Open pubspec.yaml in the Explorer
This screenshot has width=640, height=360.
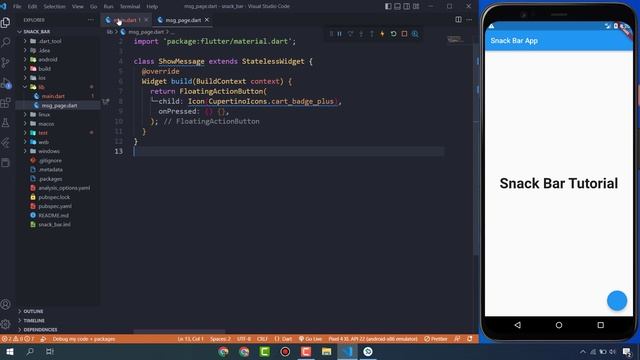click(x=55, y=206)
